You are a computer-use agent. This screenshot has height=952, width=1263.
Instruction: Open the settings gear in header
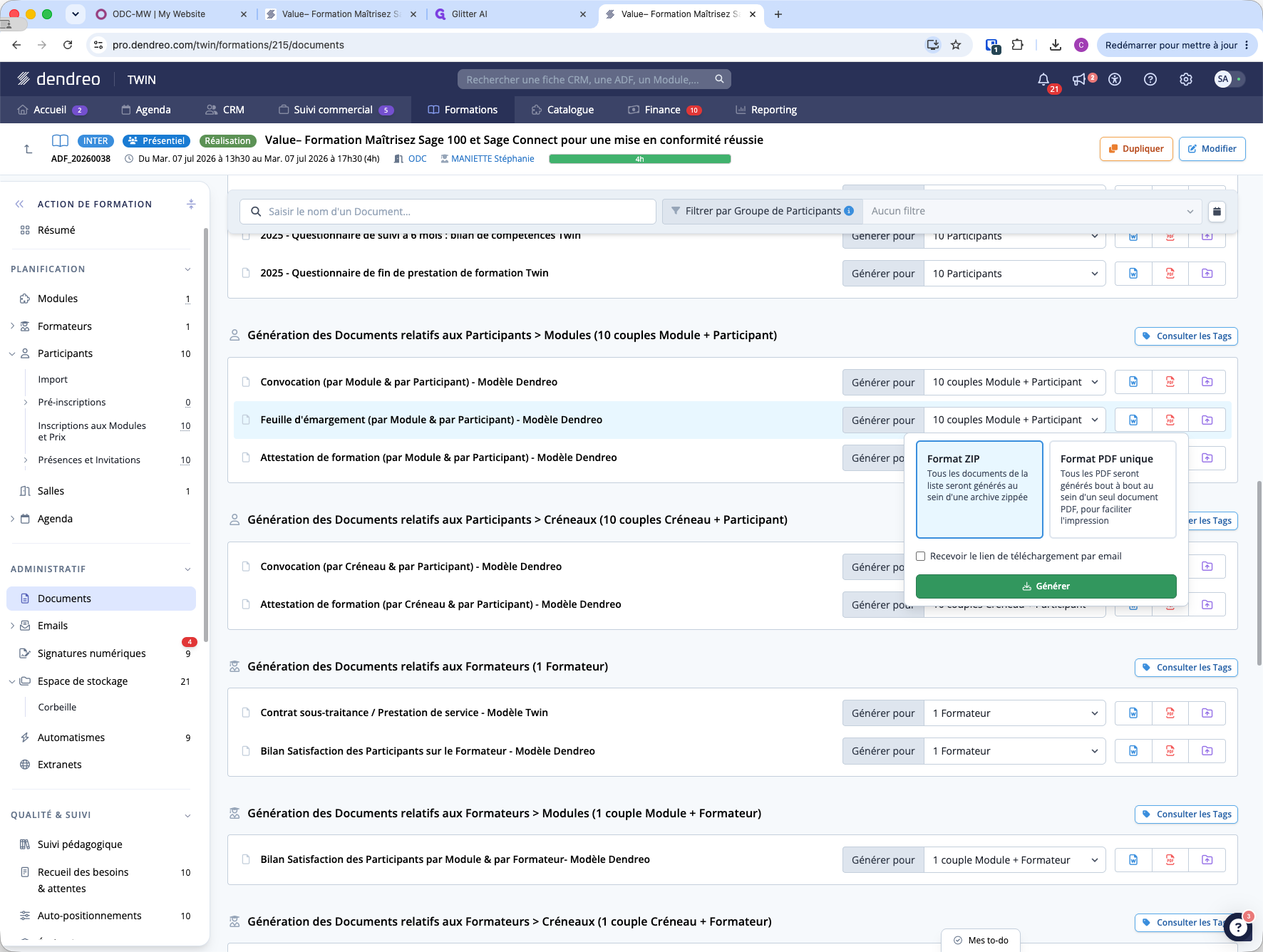point(1186,80)
